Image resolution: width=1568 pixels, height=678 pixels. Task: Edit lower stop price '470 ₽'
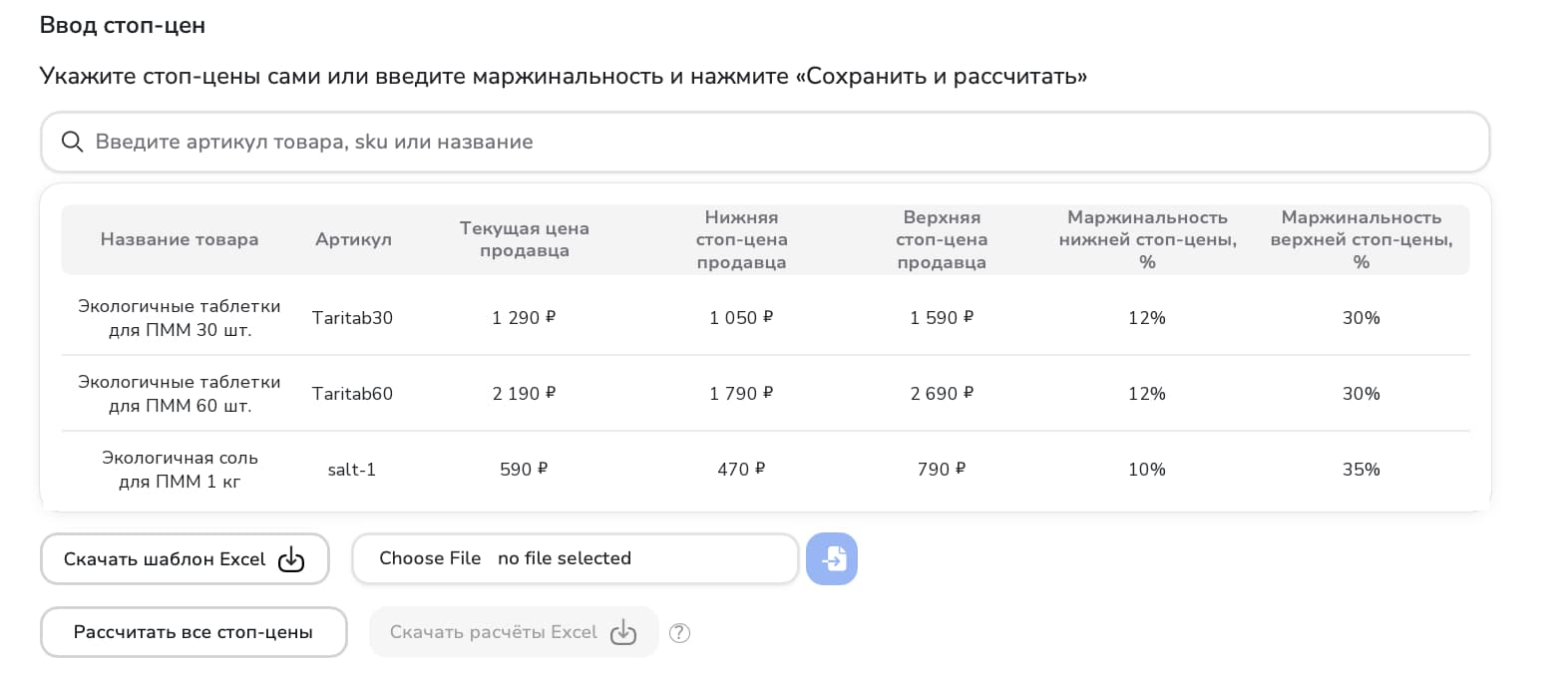click(x=741, y=470)
